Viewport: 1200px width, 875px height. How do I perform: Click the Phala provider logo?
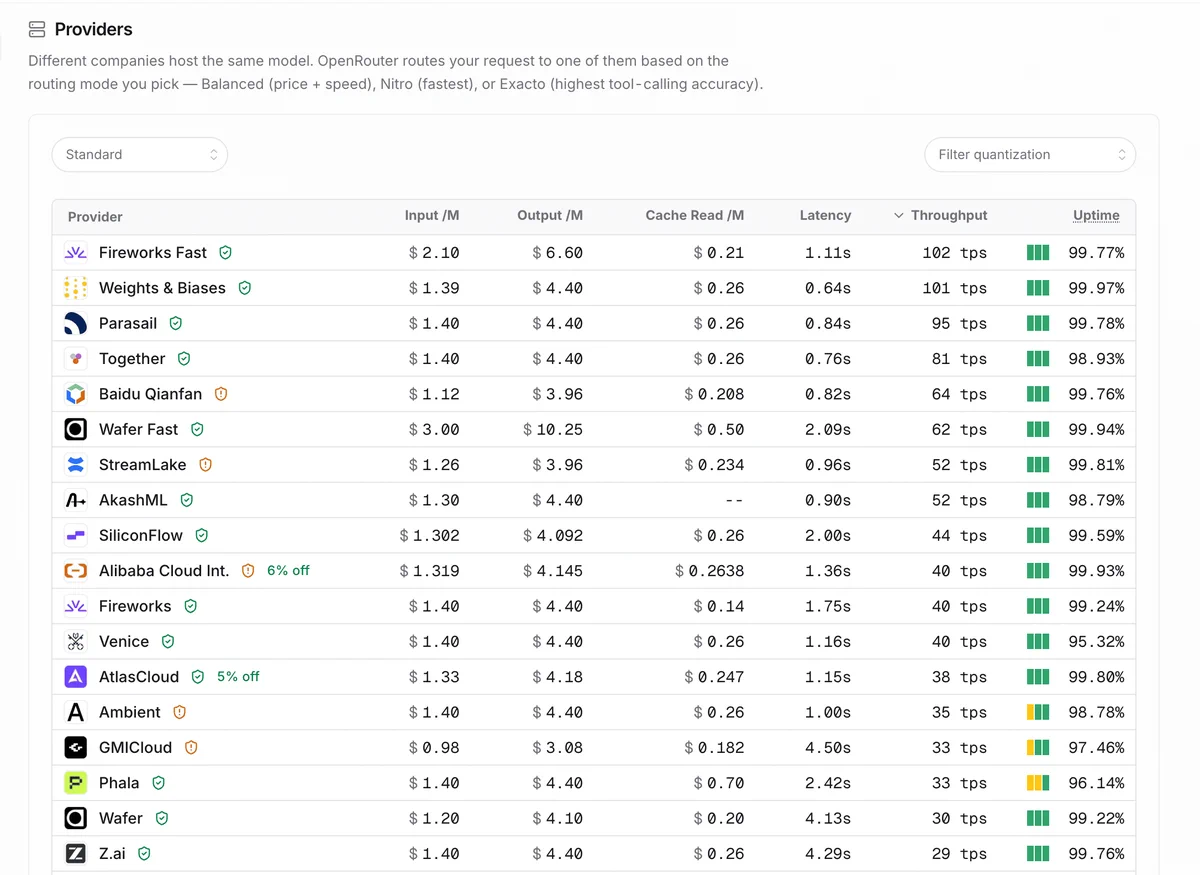[76, 783]
